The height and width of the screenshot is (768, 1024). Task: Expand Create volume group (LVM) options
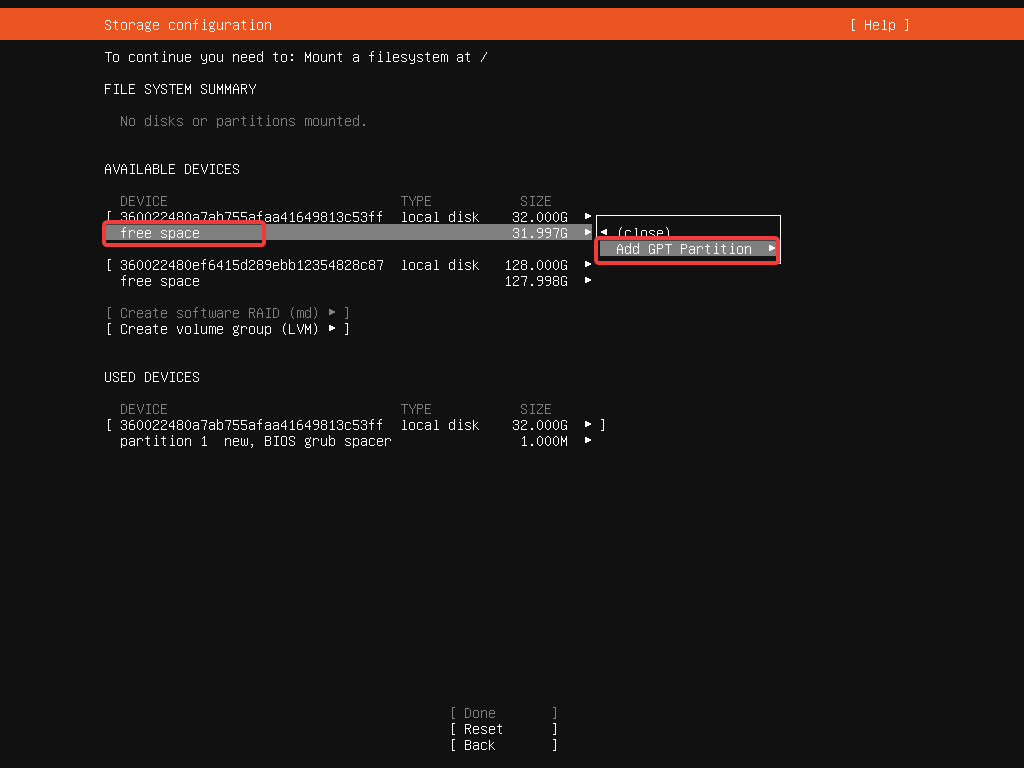[334, 329]
